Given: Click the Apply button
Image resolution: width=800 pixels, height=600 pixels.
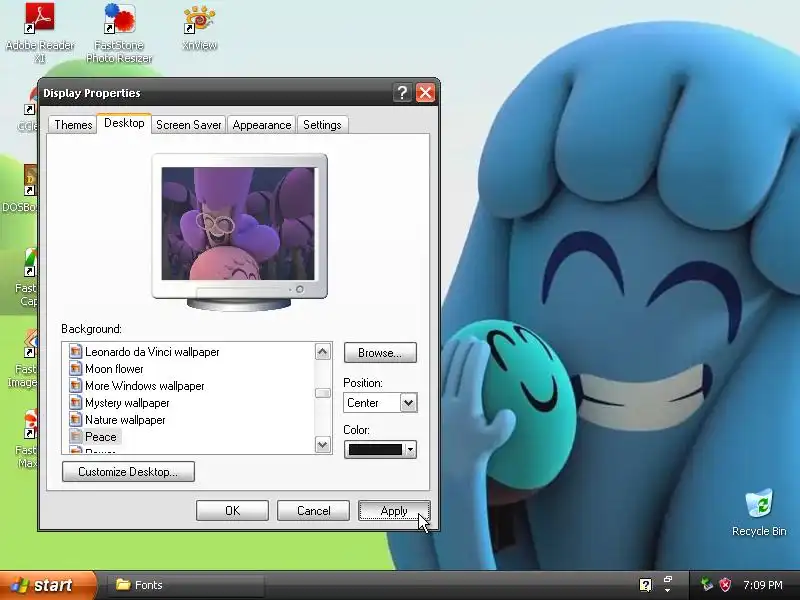Looking at the screenshot, I should coord(394,511).
